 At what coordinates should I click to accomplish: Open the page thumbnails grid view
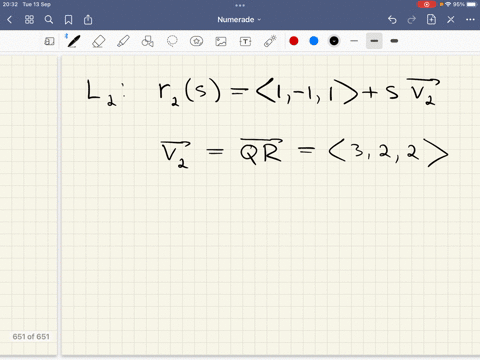coord(29,20)
